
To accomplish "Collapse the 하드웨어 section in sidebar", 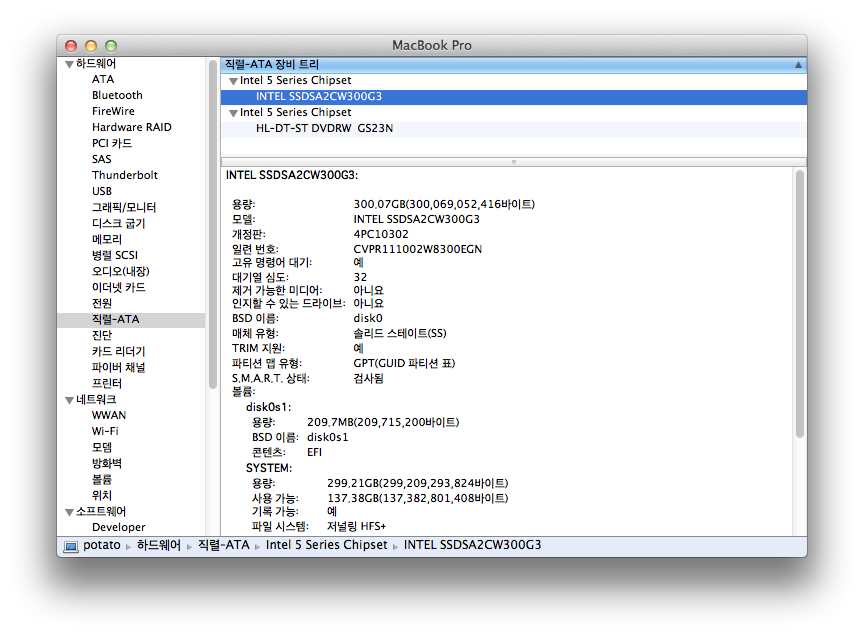I will point(67,64).
